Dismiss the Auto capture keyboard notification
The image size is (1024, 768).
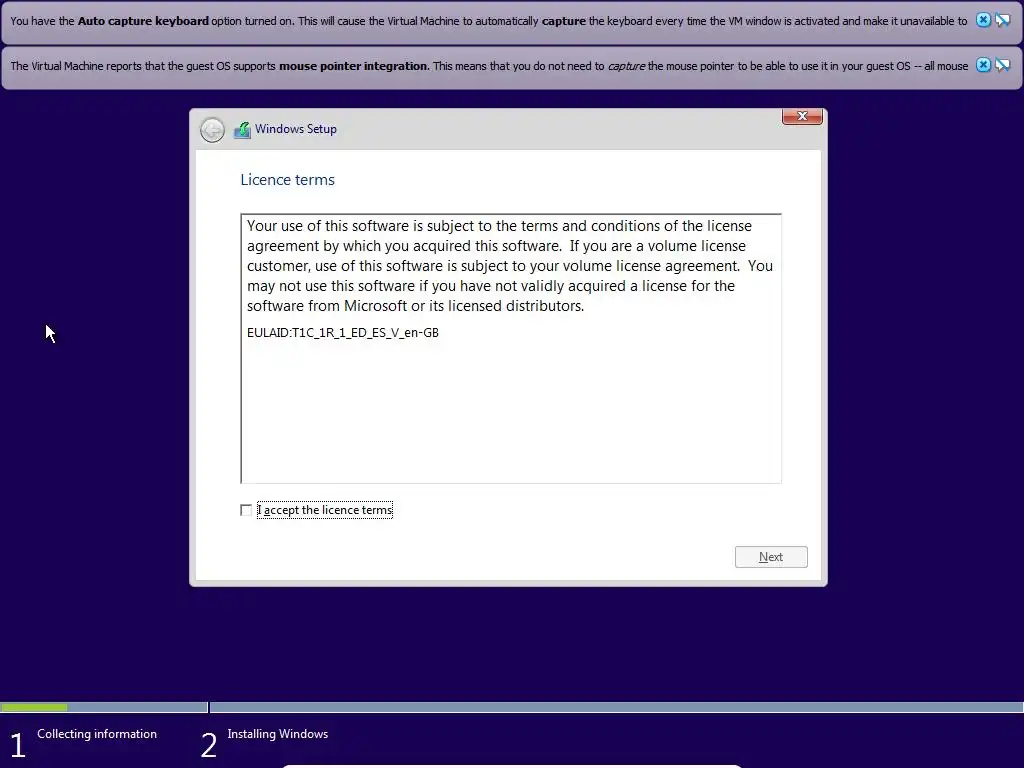pyautogui.click(x=983, y=20)
